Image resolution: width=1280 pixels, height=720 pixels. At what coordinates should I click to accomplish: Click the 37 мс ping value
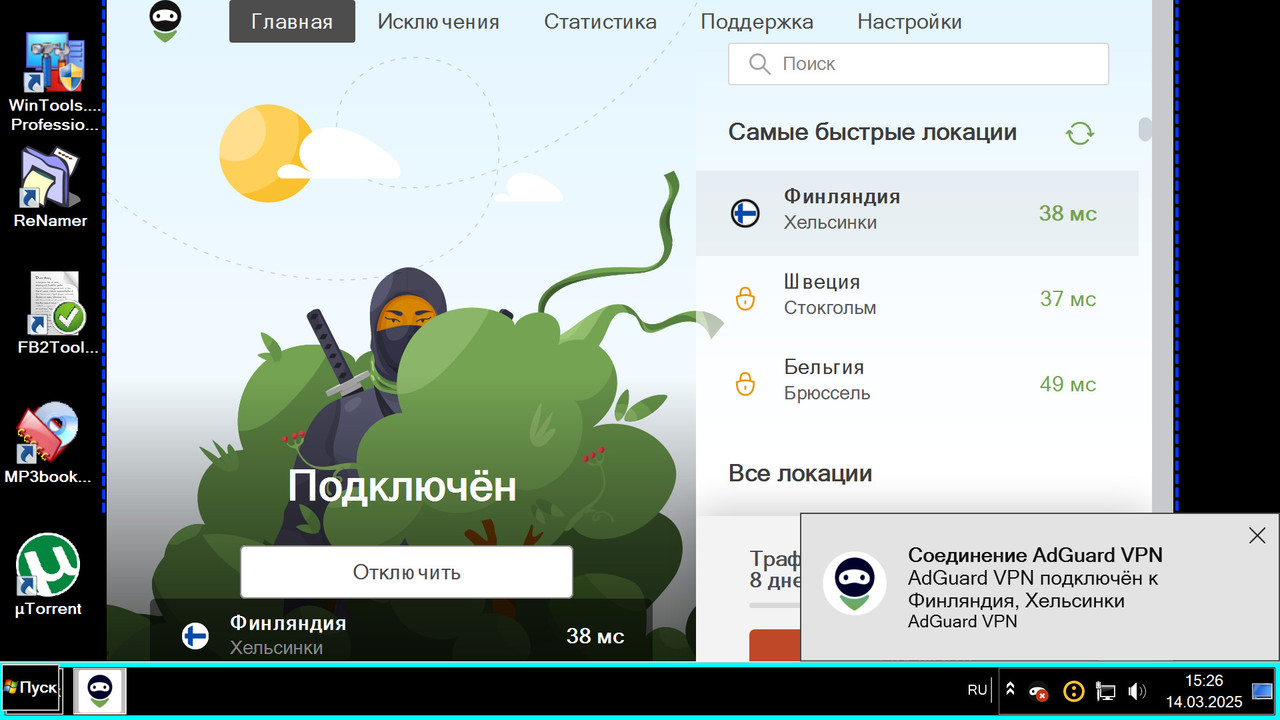click(1068, 299)
